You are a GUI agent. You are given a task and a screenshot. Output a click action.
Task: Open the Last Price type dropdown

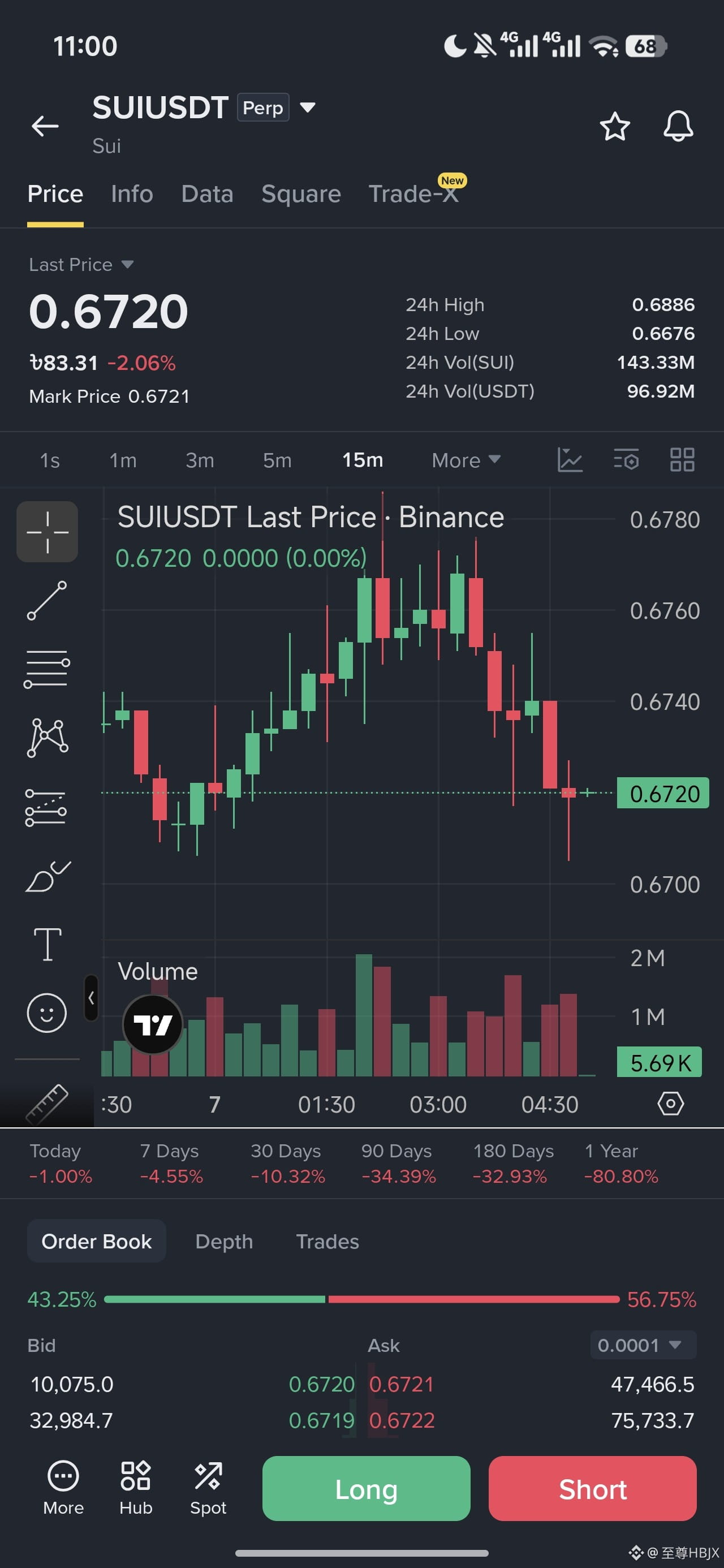pyautogui.click(x=81, y=264)
